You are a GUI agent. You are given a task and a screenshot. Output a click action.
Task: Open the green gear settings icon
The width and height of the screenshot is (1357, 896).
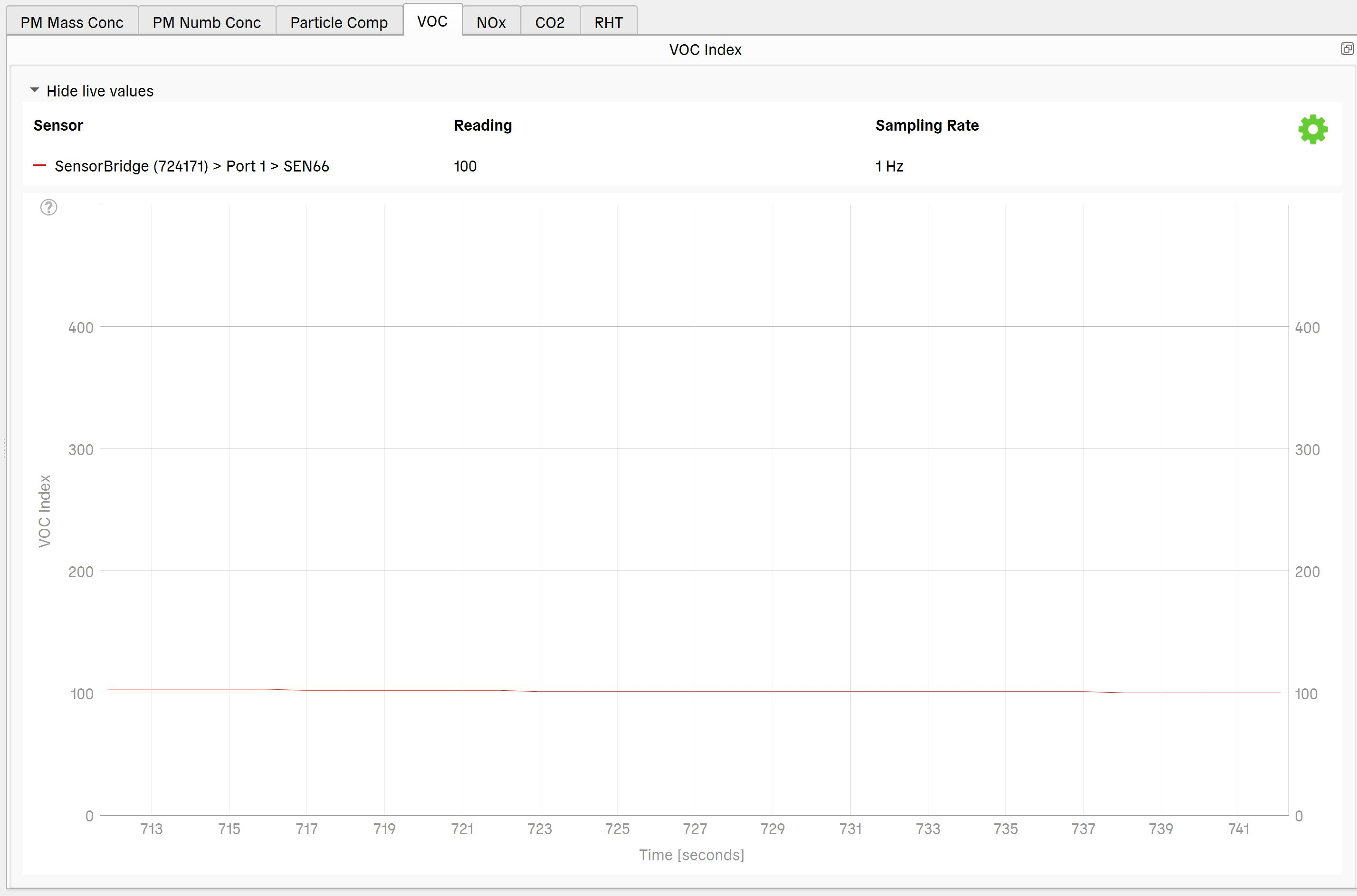[x=1312, y=129]
